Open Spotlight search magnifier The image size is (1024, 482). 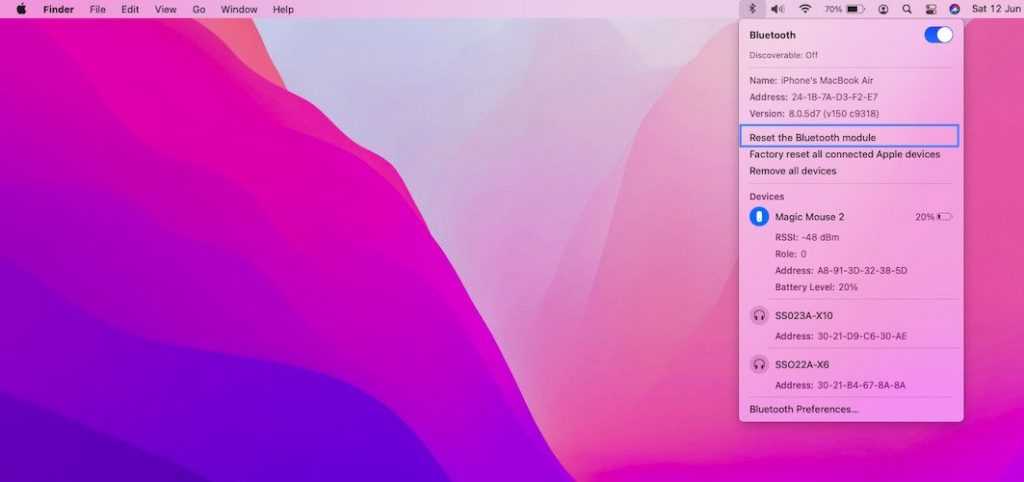(907, 9)
